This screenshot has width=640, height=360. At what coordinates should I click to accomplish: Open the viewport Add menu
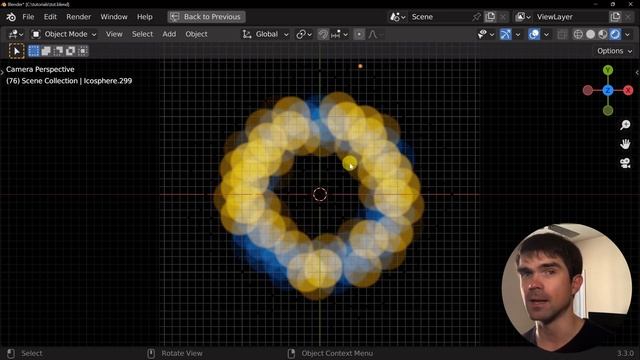point(169,34)
